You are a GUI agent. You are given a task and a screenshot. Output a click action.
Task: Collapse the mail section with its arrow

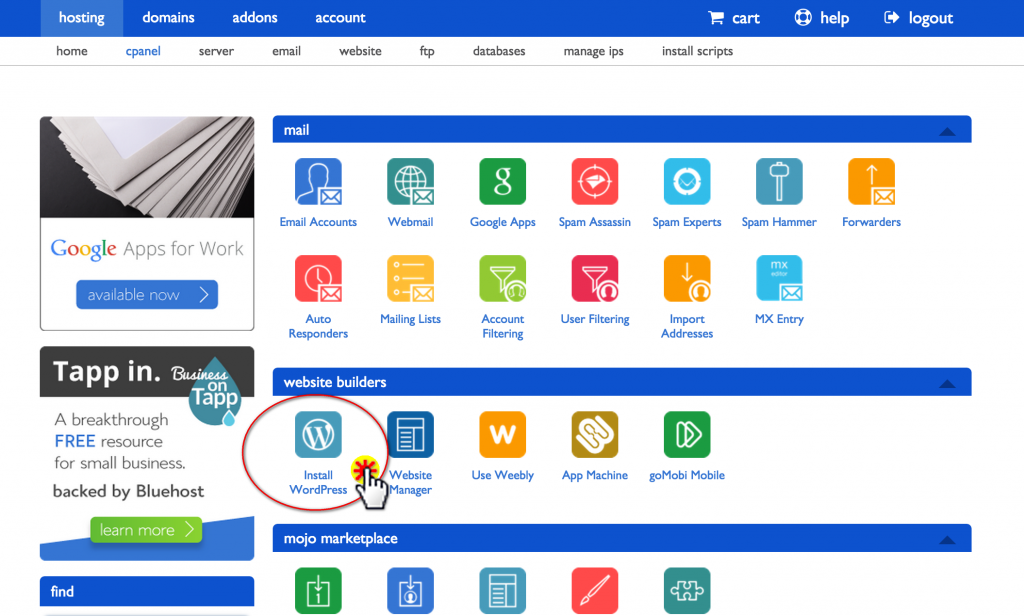point(947,131)
